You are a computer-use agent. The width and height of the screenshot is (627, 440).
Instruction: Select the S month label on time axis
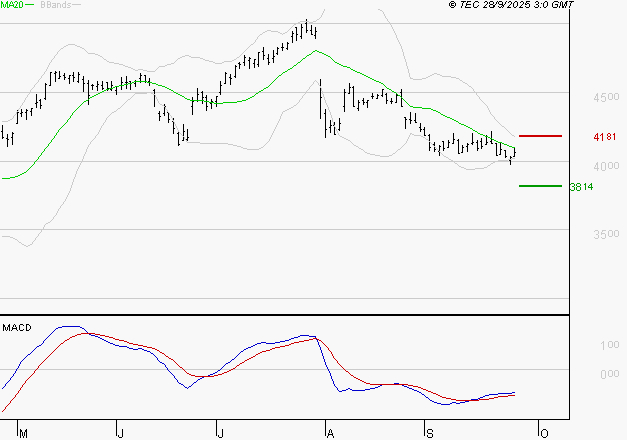pyautogui.click(x=430, y=432)
